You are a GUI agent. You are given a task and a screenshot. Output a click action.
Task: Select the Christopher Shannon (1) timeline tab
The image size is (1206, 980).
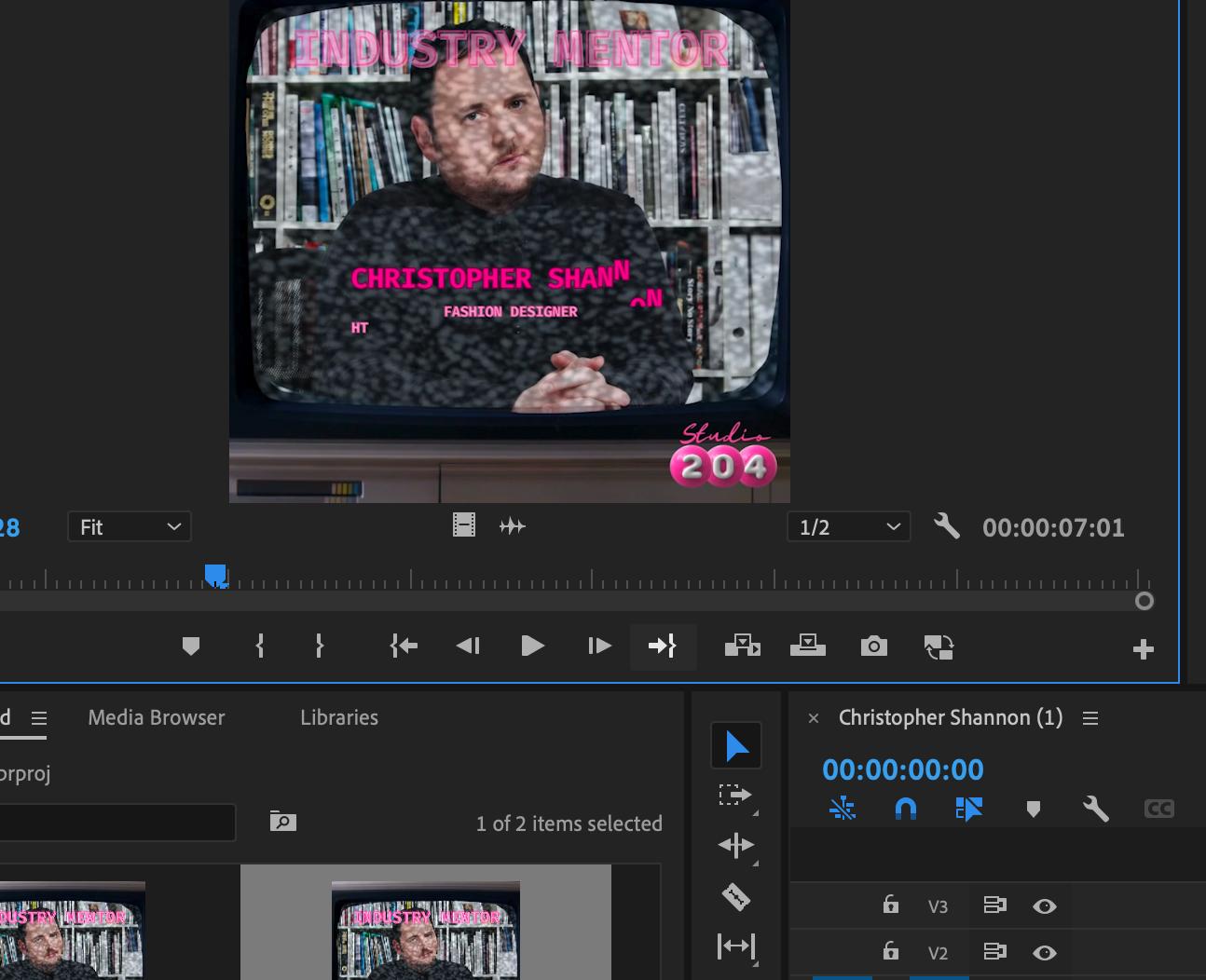pyautogui.click(x=951, y=717)
